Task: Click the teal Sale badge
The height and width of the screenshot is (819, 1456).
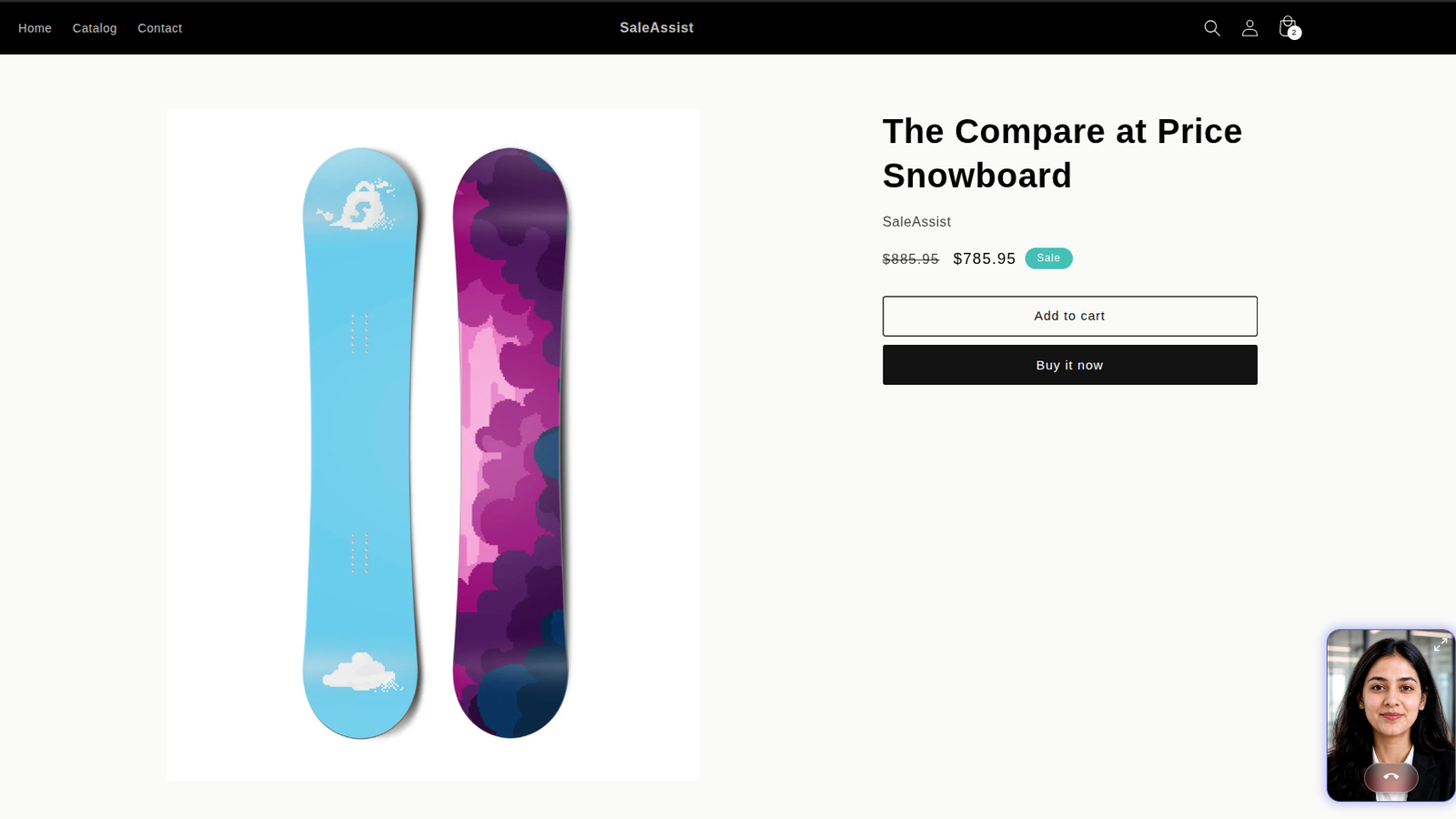Action: click(1048, 258)
